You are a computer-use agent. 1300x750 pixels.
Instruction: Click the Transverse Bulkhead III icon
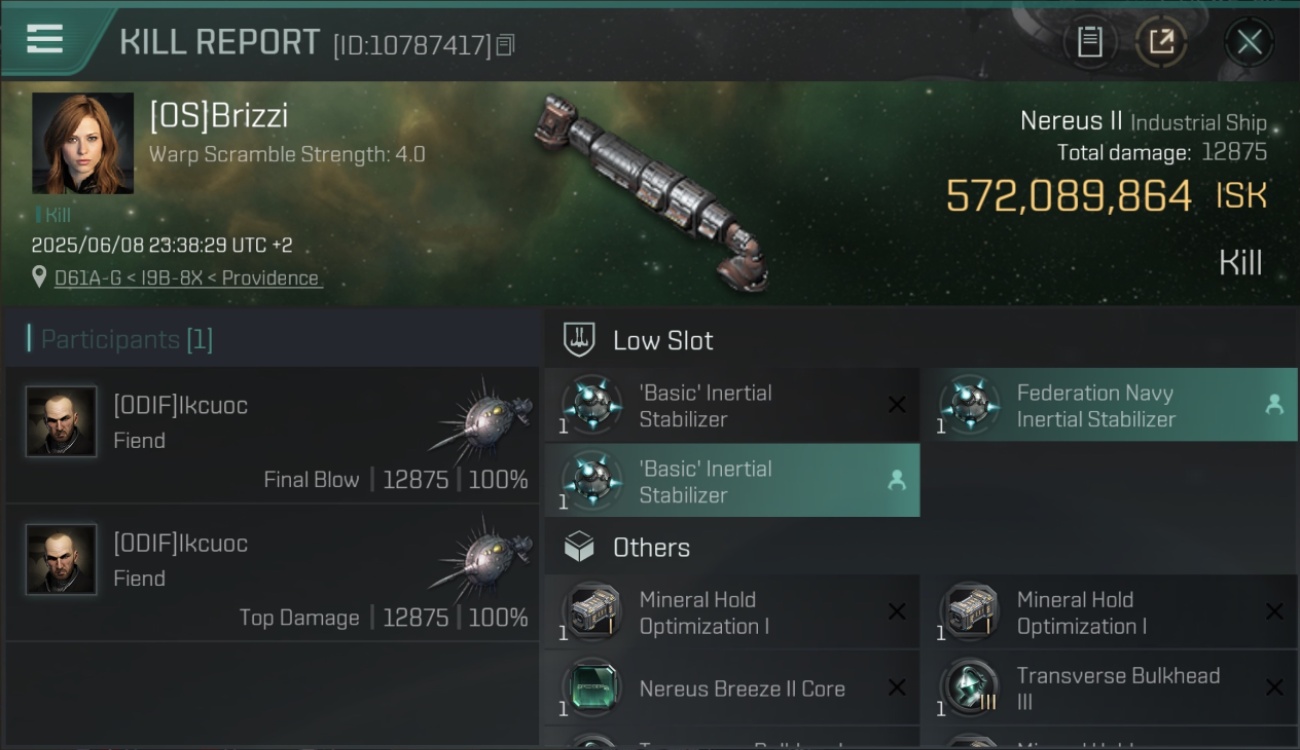pyautogui.click(x=969, y=688)
